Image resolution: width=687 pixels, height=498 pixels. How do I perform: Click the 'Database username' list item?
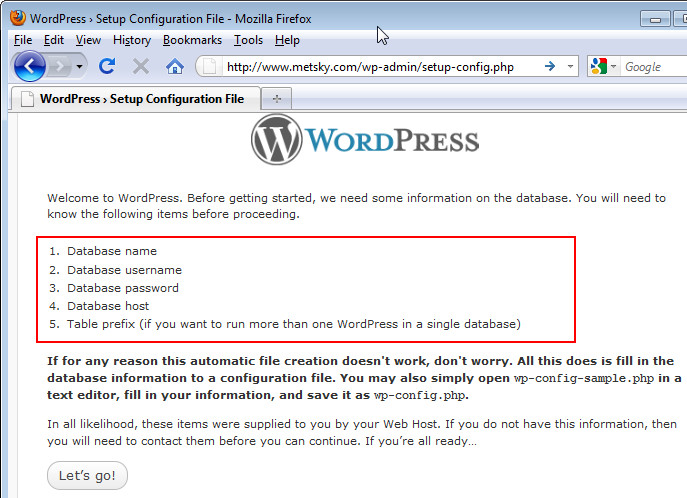point(124,270)
